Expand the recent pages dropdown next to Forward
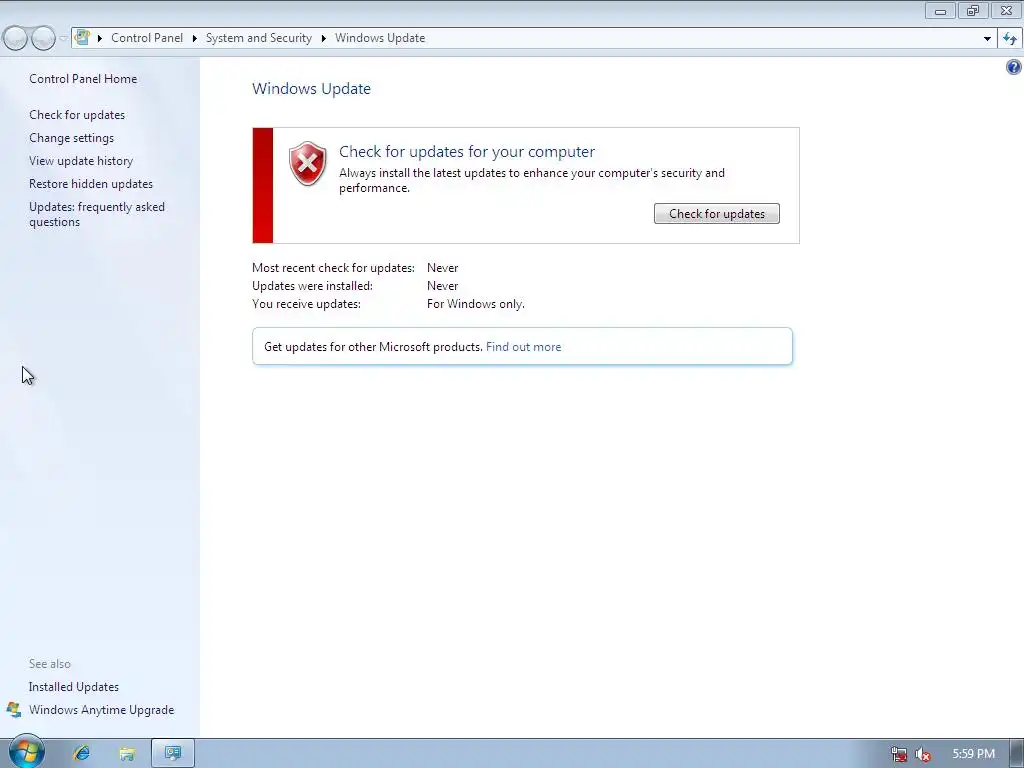1024x768 pixels. click(63, 39)
